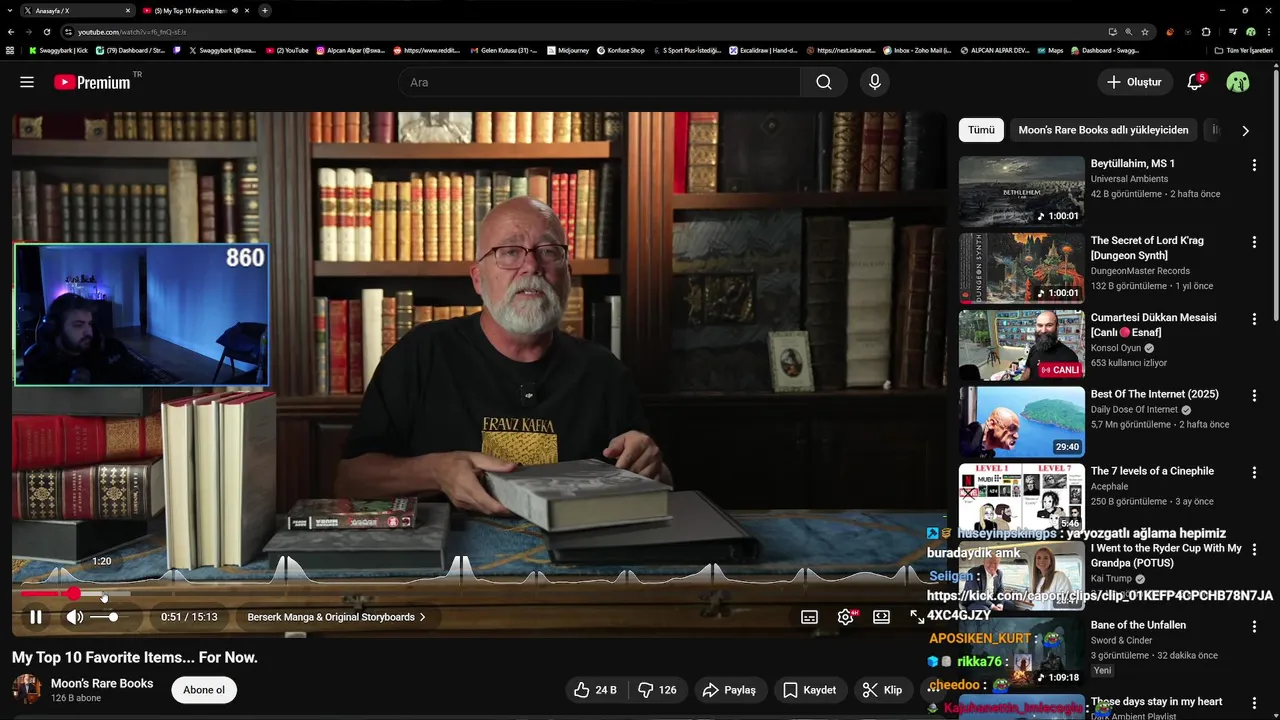Screen dimensions: 1280x720
Task: Open the browser extensions puzzle icon
Action: click(1206, 32)
